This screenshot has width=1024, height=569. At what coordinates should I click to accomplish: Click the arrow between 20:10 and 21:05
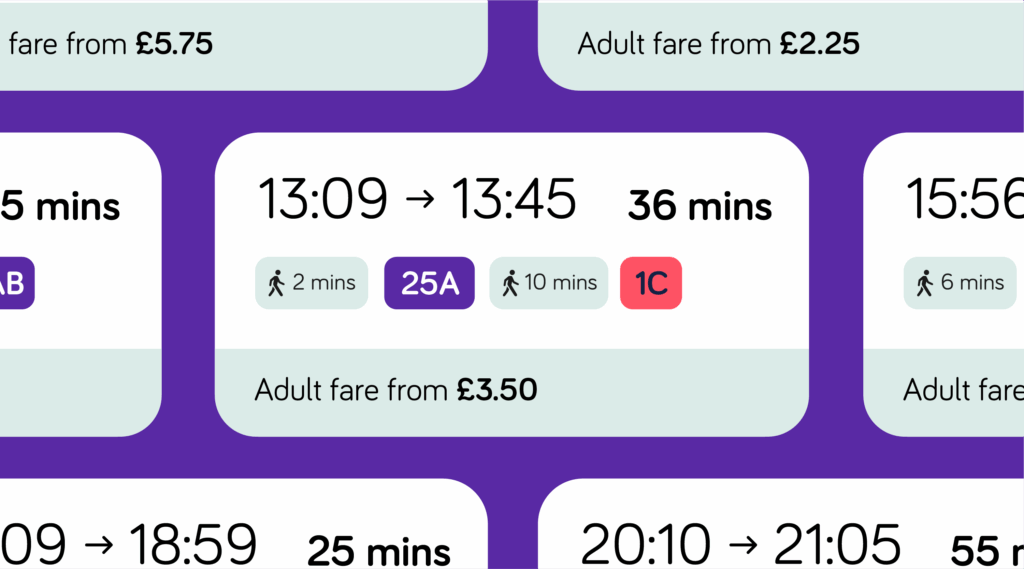743,547
